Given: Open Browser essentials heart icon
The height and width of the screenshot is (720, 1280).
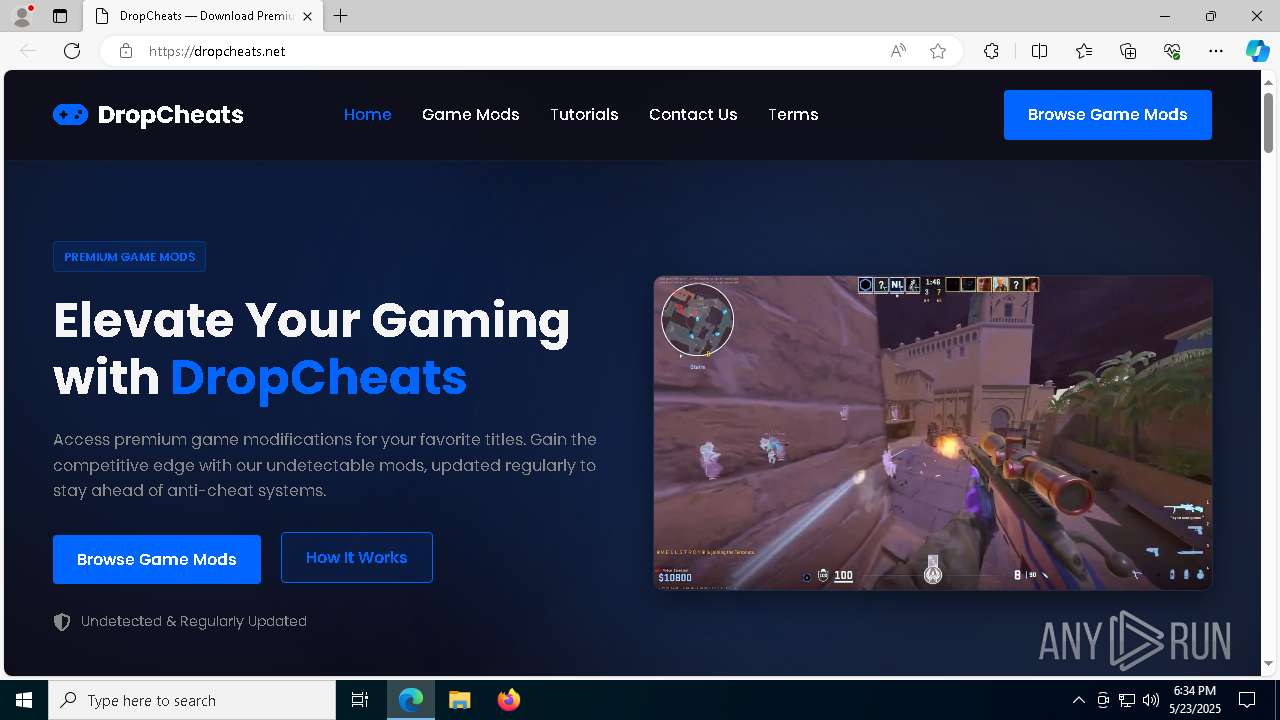Looking at the screenshot, I should click(1172, 51).
